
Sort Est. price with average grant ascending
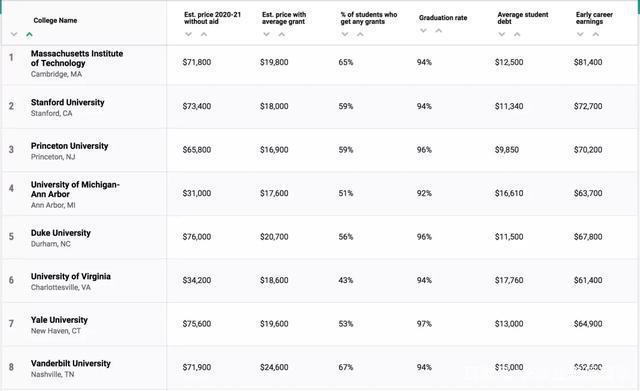tap(282, 34)
